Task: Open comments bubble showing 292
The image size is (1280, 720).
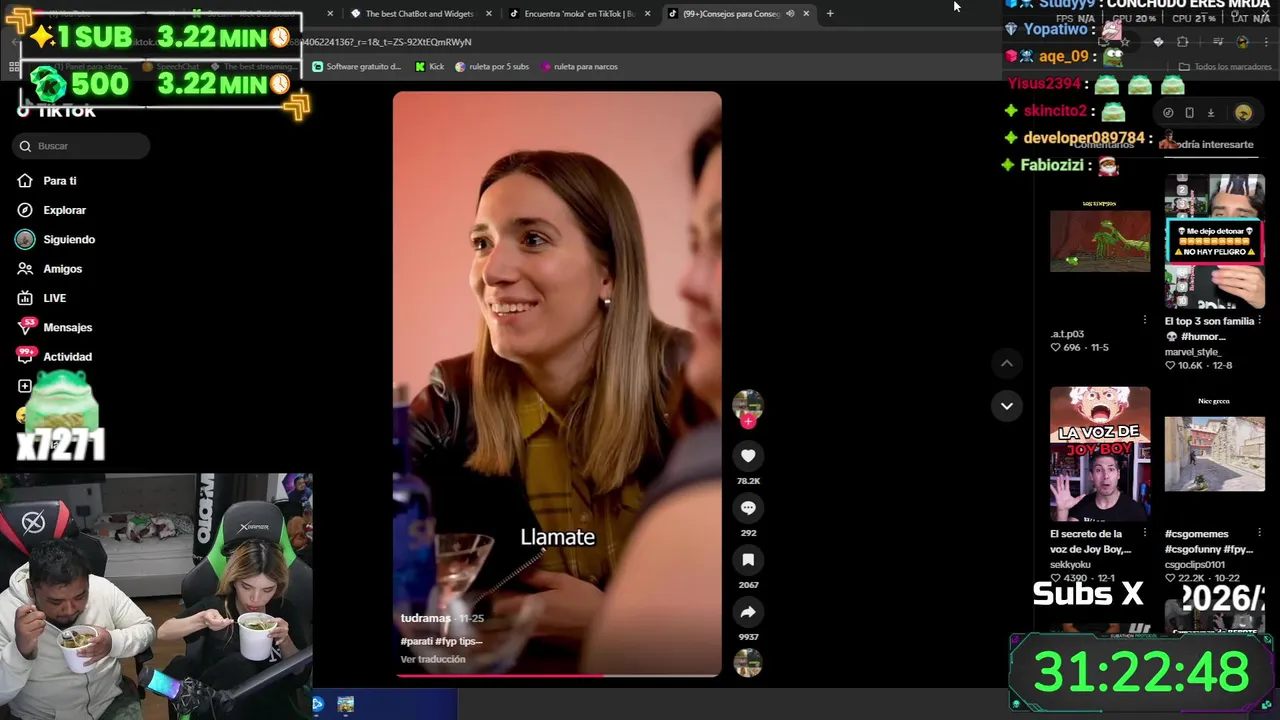Action: point(748,508)
